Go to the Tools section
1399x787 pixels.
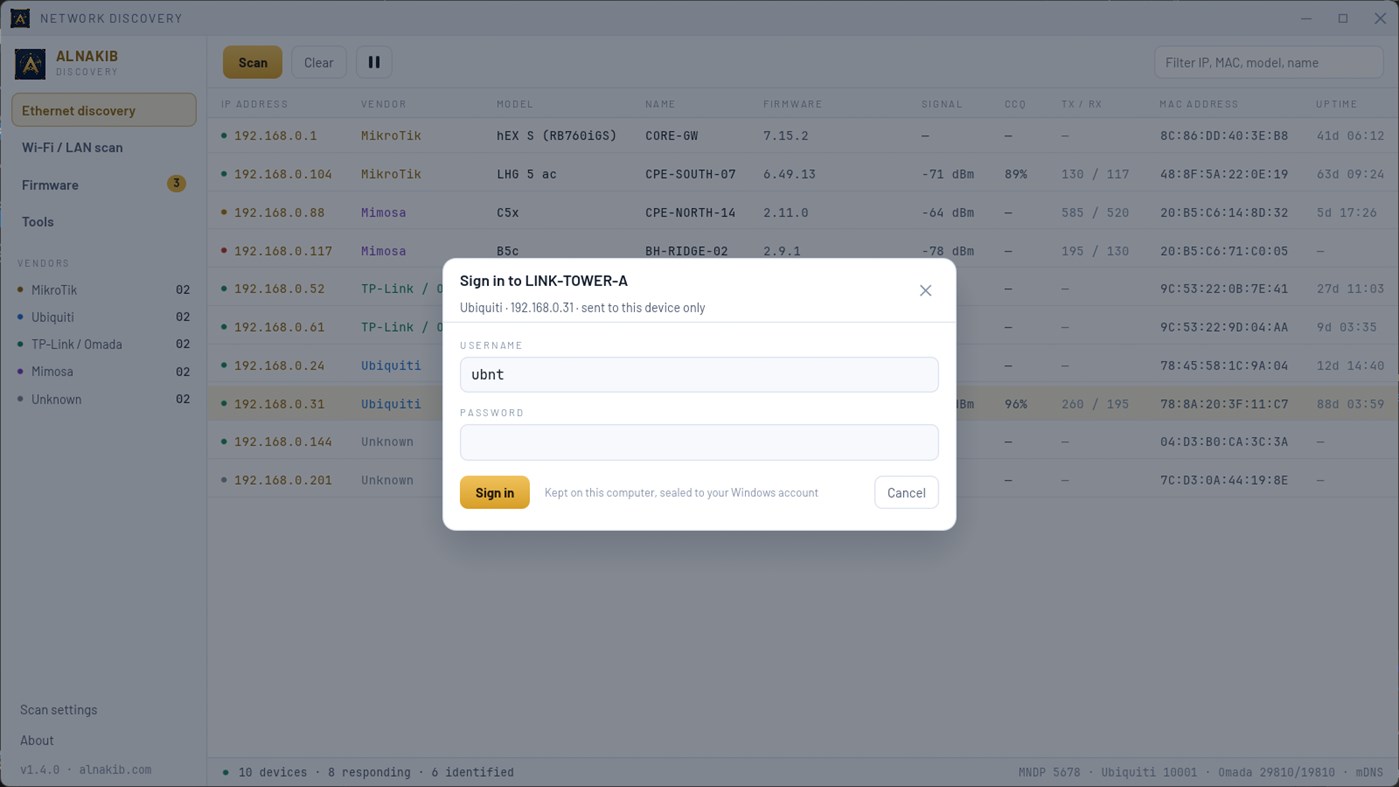(104, 221)
